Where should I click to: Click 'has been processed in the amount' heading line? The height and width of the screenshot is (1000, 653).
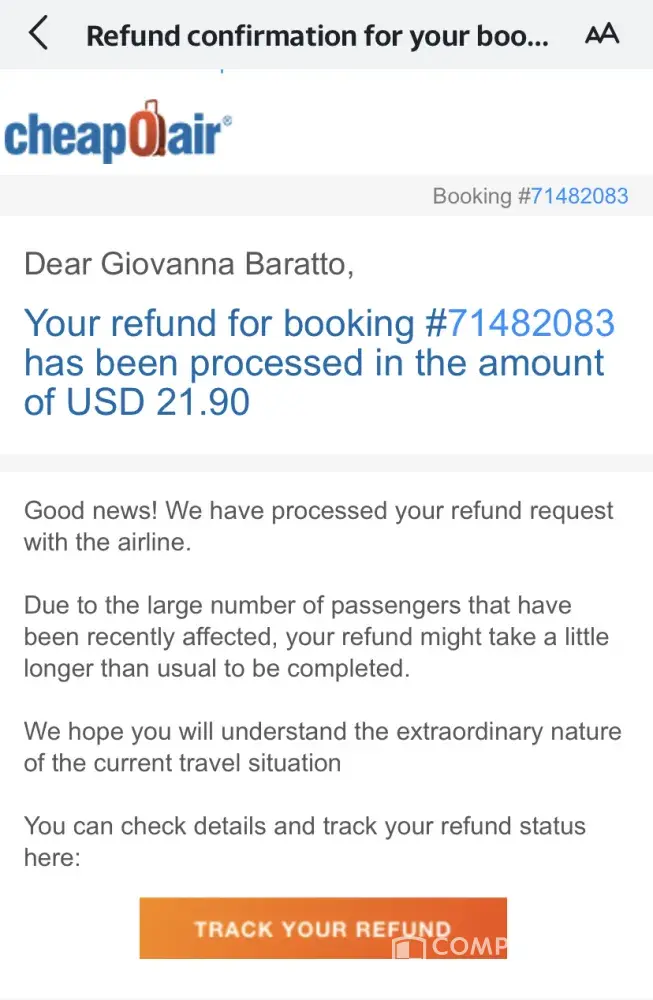coord(314,362)
